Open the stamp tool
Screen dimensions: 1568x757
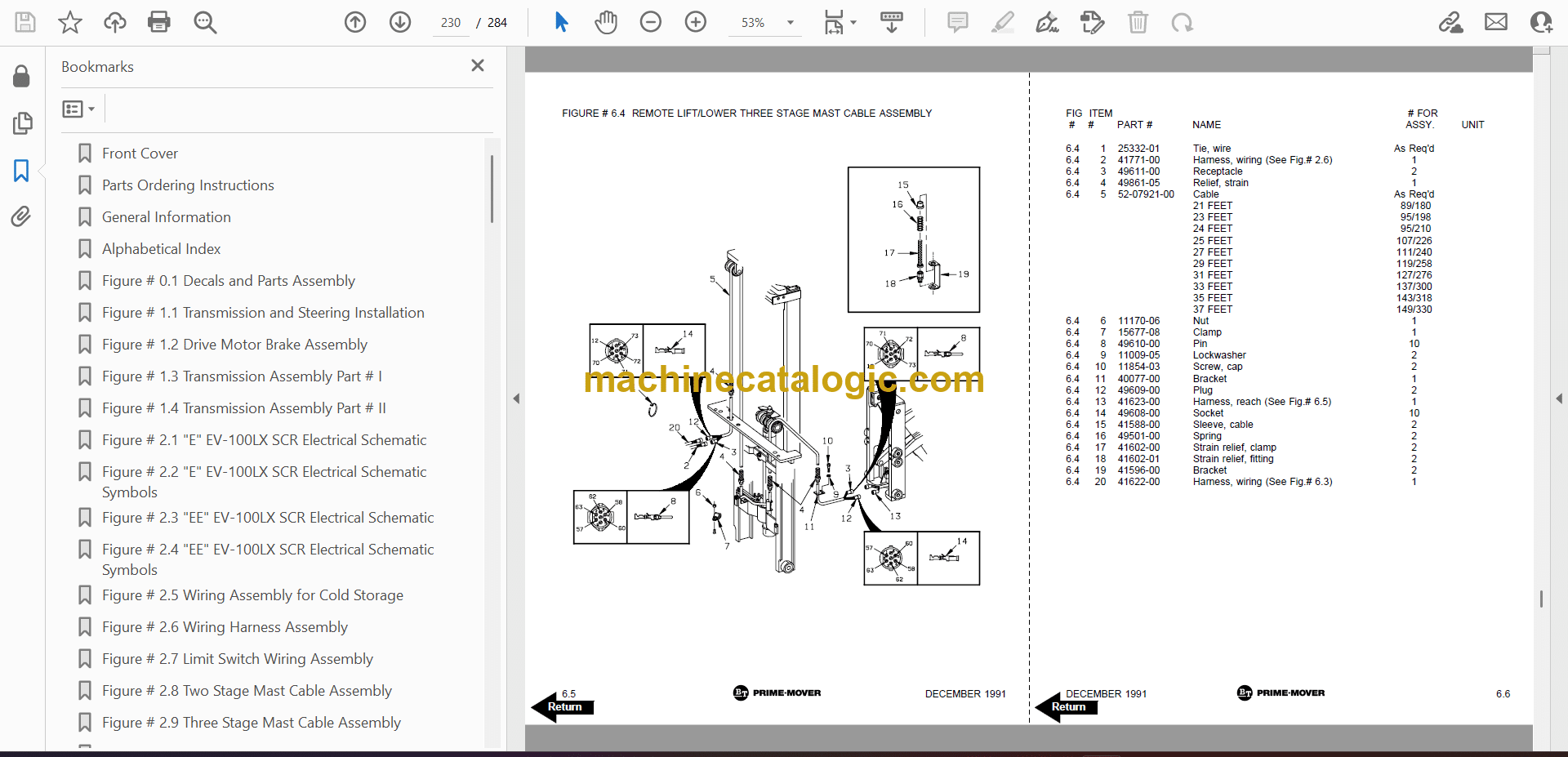point(1092,22)
